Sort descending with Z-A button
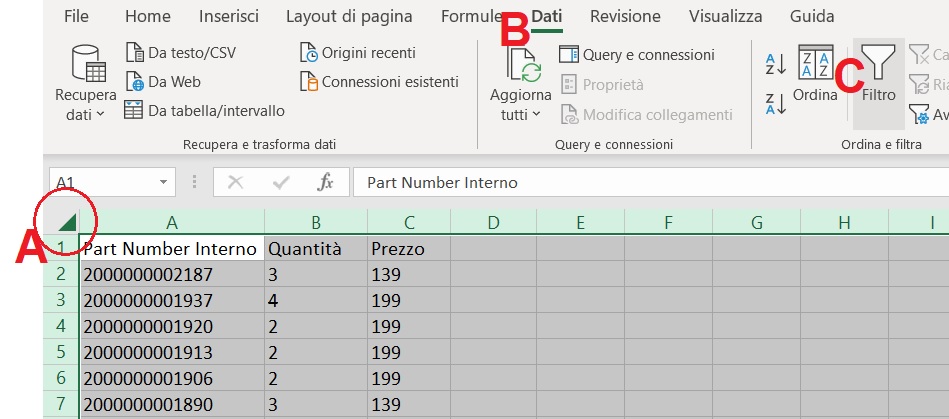 pos(776,102)
